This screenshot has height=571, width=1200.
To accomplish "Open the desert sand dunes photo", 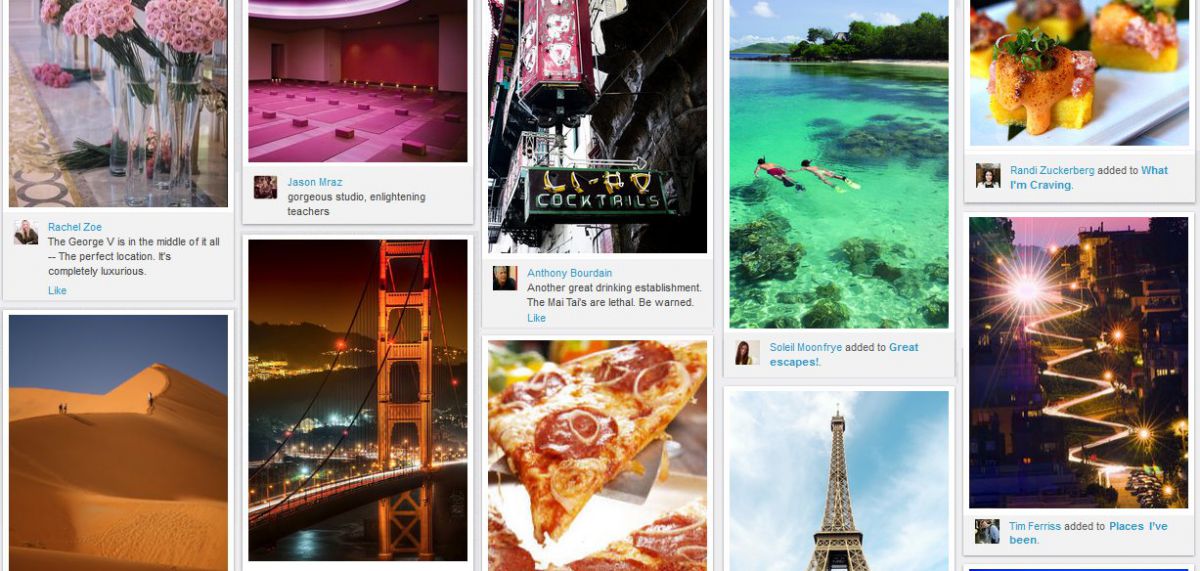I will click(x=118, y=443).
